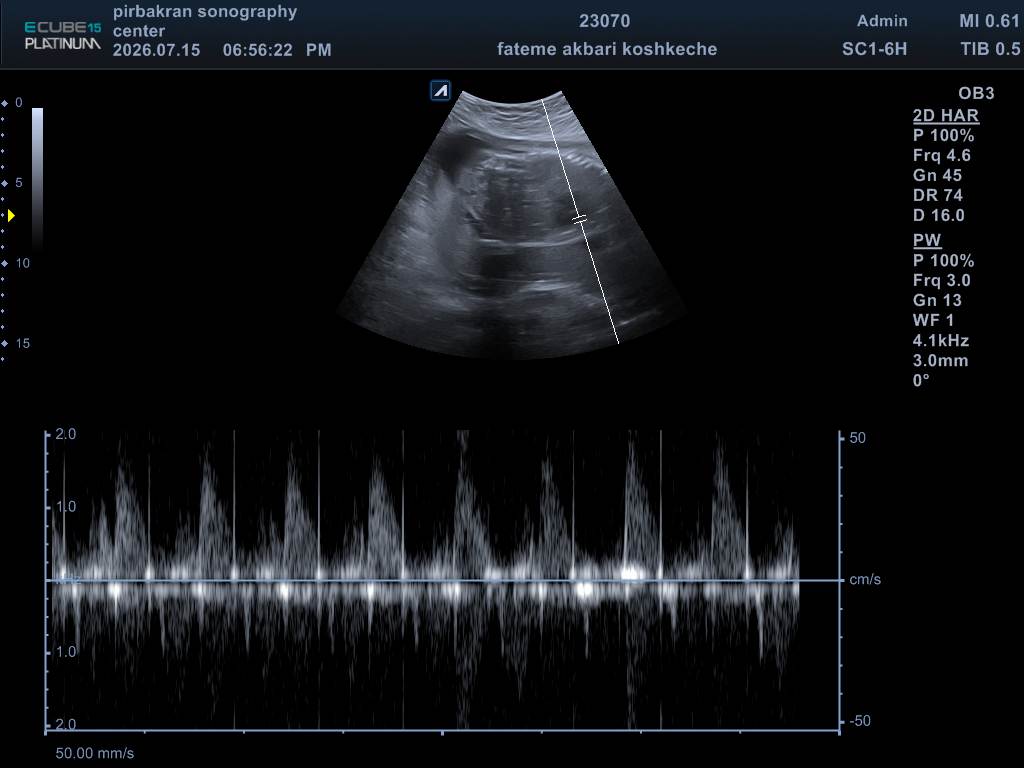The width and height of the screenshot is (1024, 768).
Task: Click the 2D power value P 100%
Action: (x=944, y=136)
